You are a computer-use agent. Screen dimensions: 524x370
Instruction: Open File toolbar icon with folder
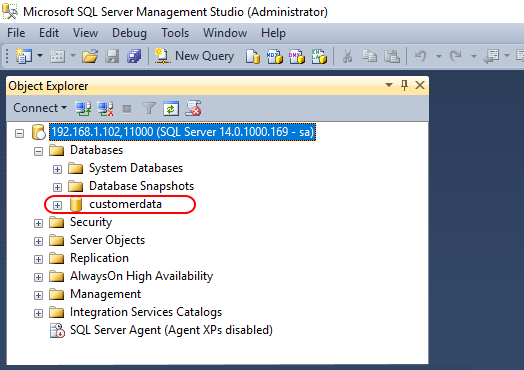pos(90,56)
